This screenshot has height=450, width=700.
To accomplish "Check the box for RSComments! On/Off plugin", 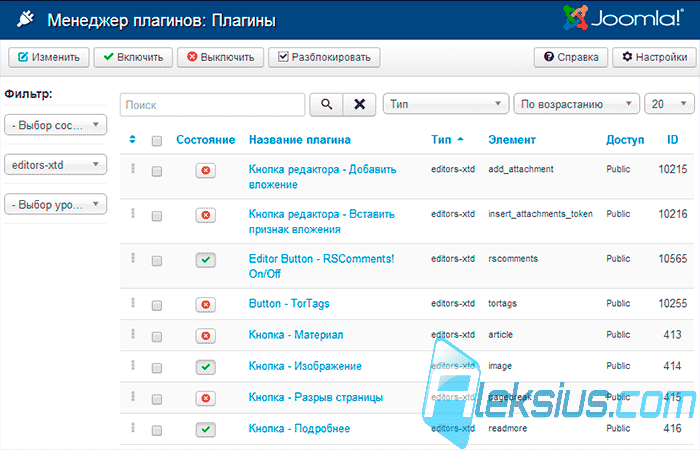I will (x=157, y=261).
